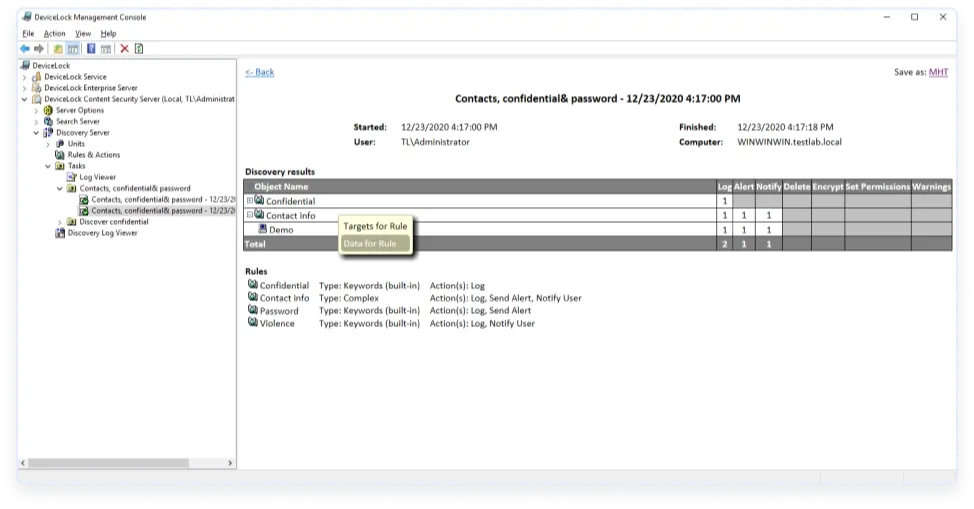Click the tree pane horizontal scrollbar thumb
974x509 pixels.
[108, 463]
